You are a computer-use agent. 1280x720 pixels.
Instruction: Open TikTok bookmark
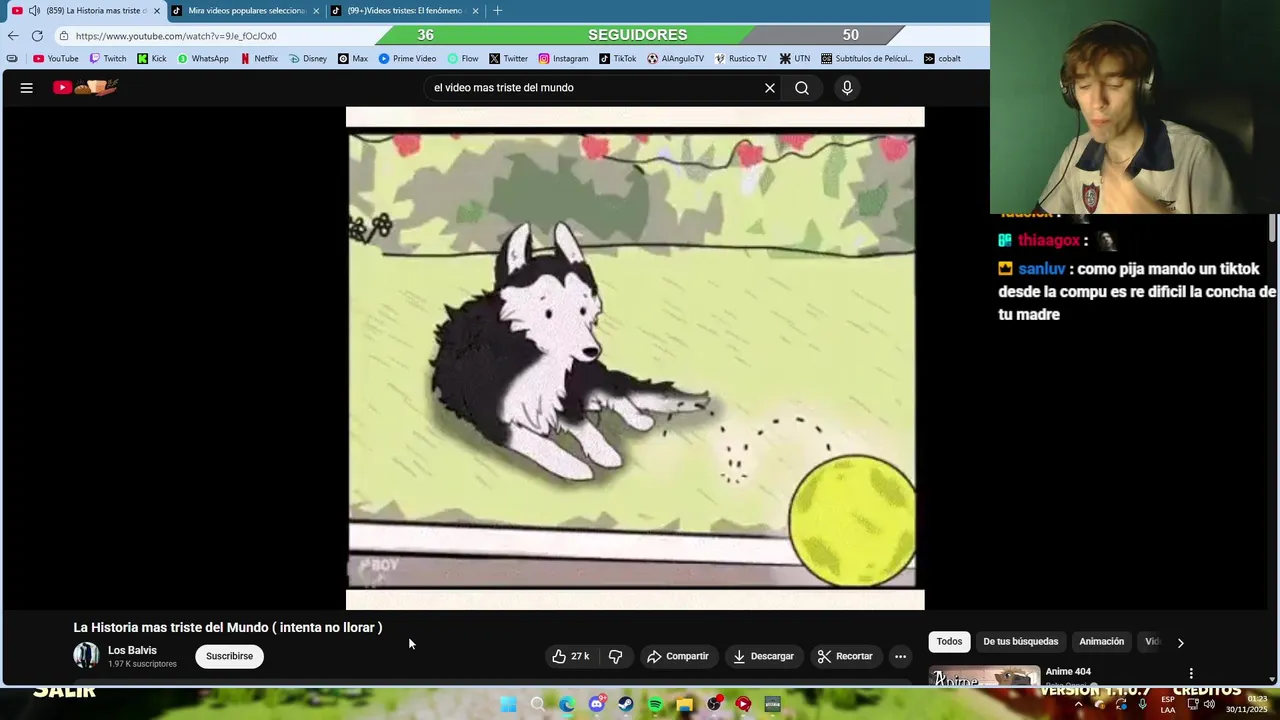pyautogui.click(x=618, y=59)
